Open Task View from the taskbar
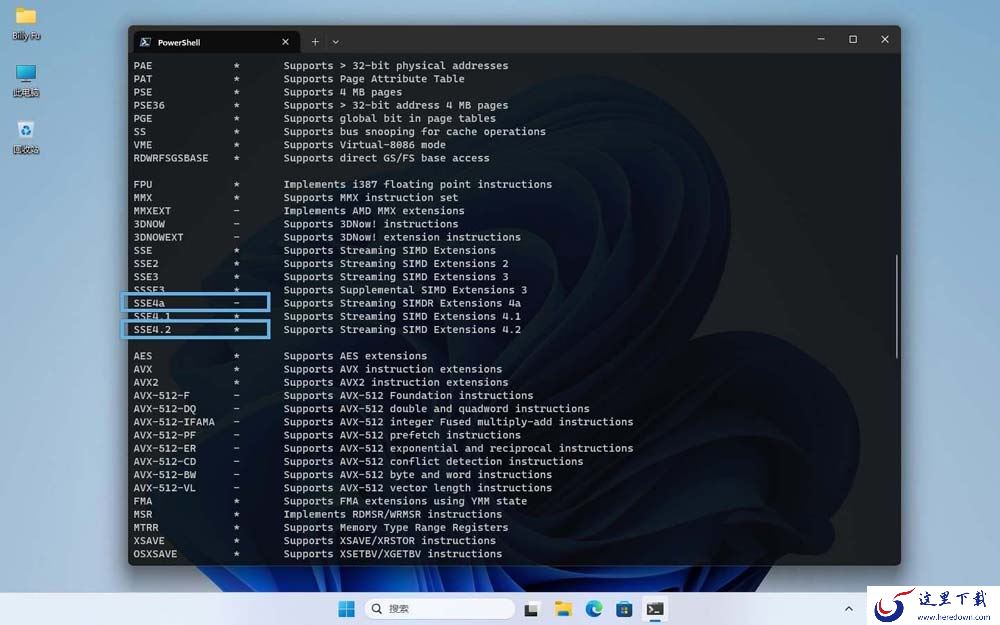Image resolution: width=1000 pixels, height=625 pixels. tap(531, 609)
